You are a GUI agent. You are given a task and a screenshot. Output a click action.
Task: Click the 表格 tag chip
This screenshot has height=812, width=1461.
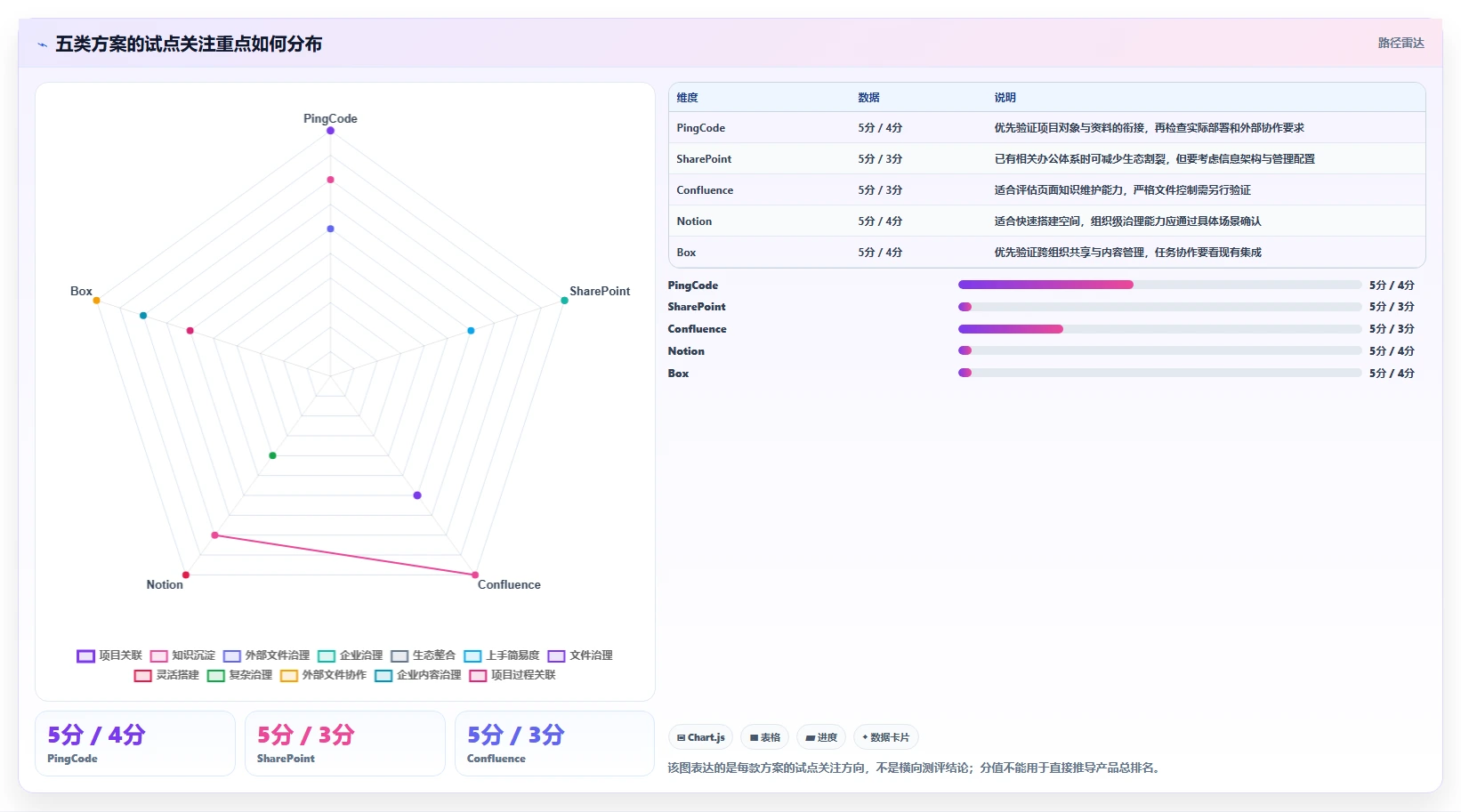765,737
